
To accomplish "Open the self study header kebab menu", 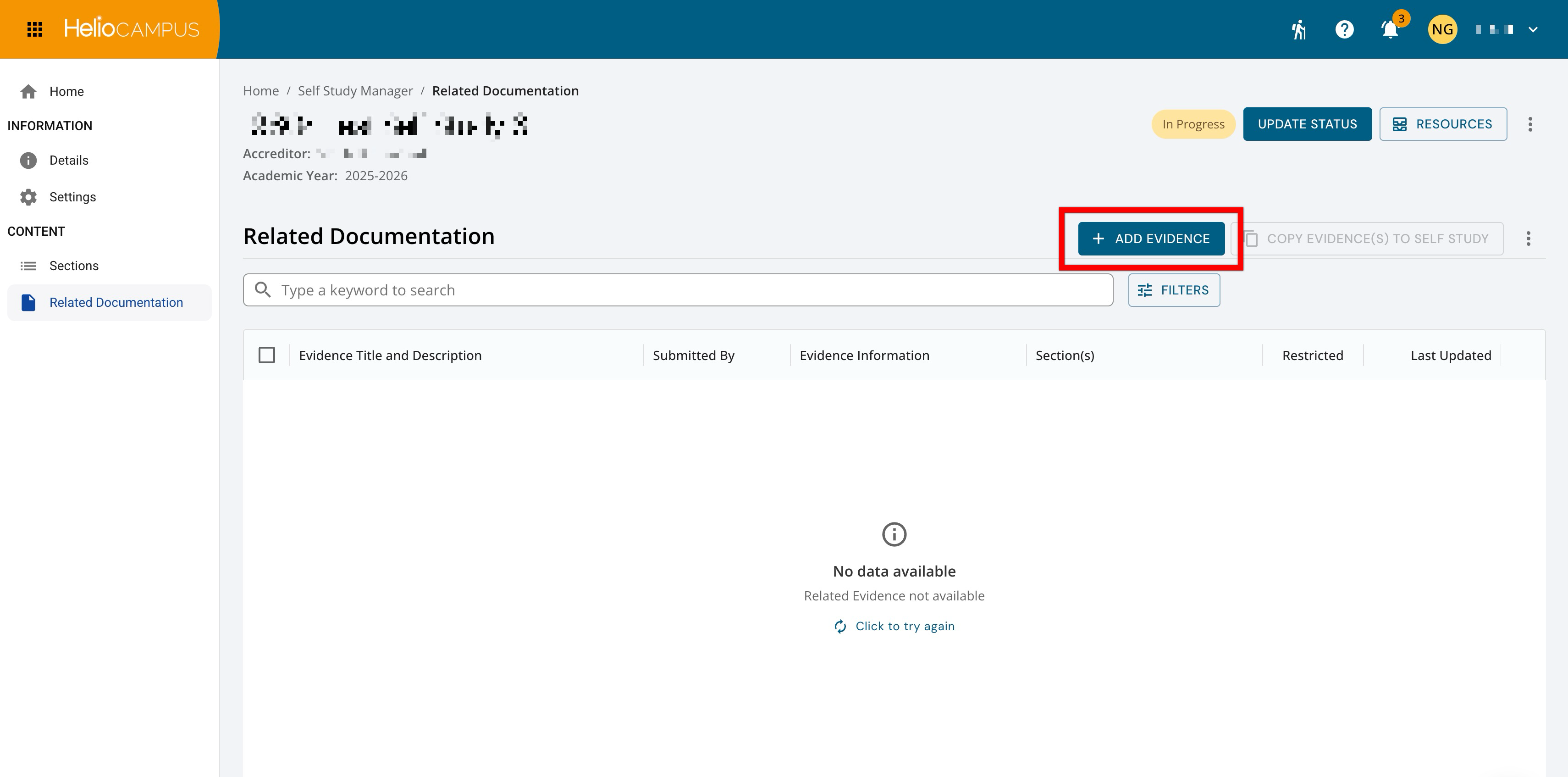I will pos(1529,124).
